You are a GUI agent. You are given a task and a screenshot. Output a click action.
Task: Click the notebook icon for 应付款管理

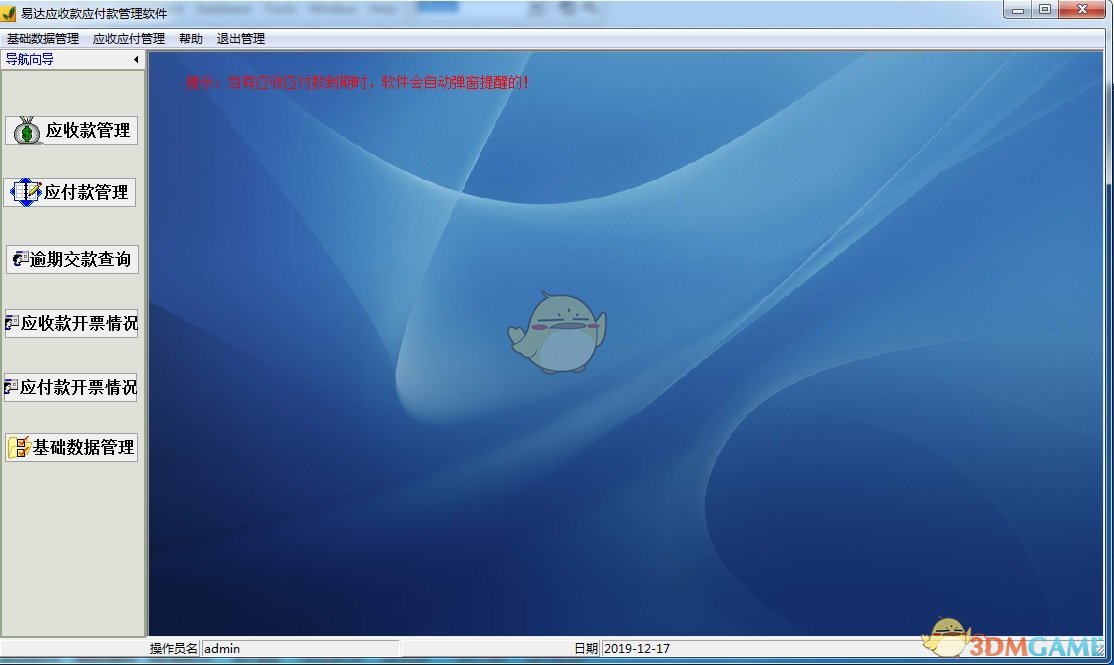[x=26, y=193]
